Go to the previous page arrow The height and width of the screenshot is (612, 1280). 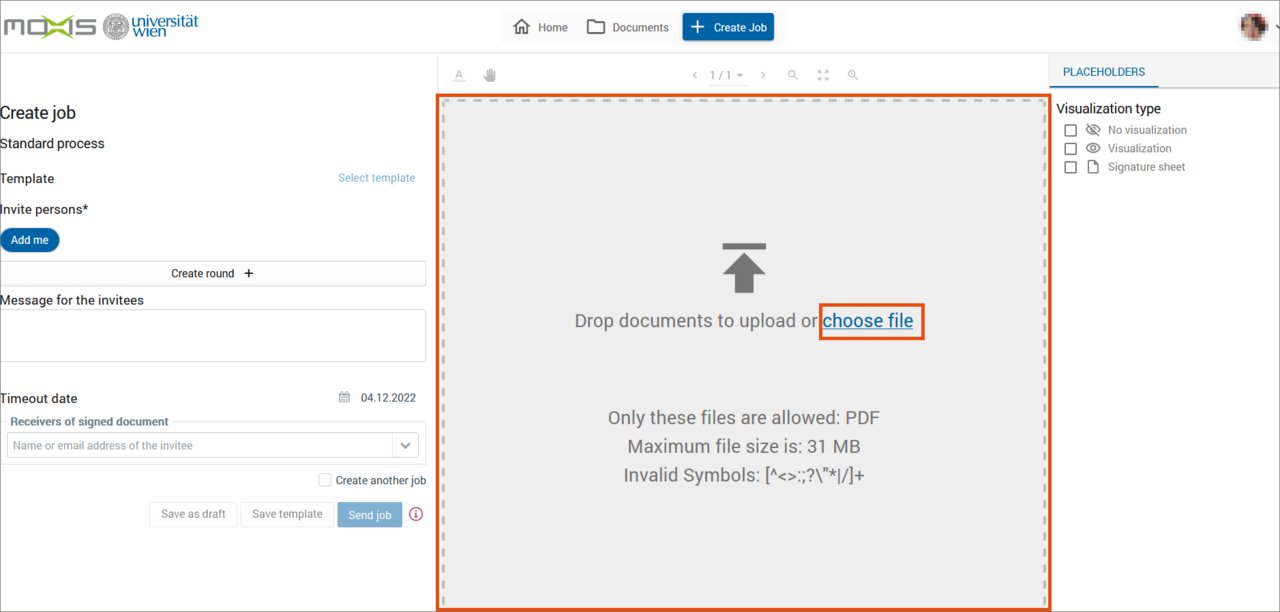click(695, 75)
